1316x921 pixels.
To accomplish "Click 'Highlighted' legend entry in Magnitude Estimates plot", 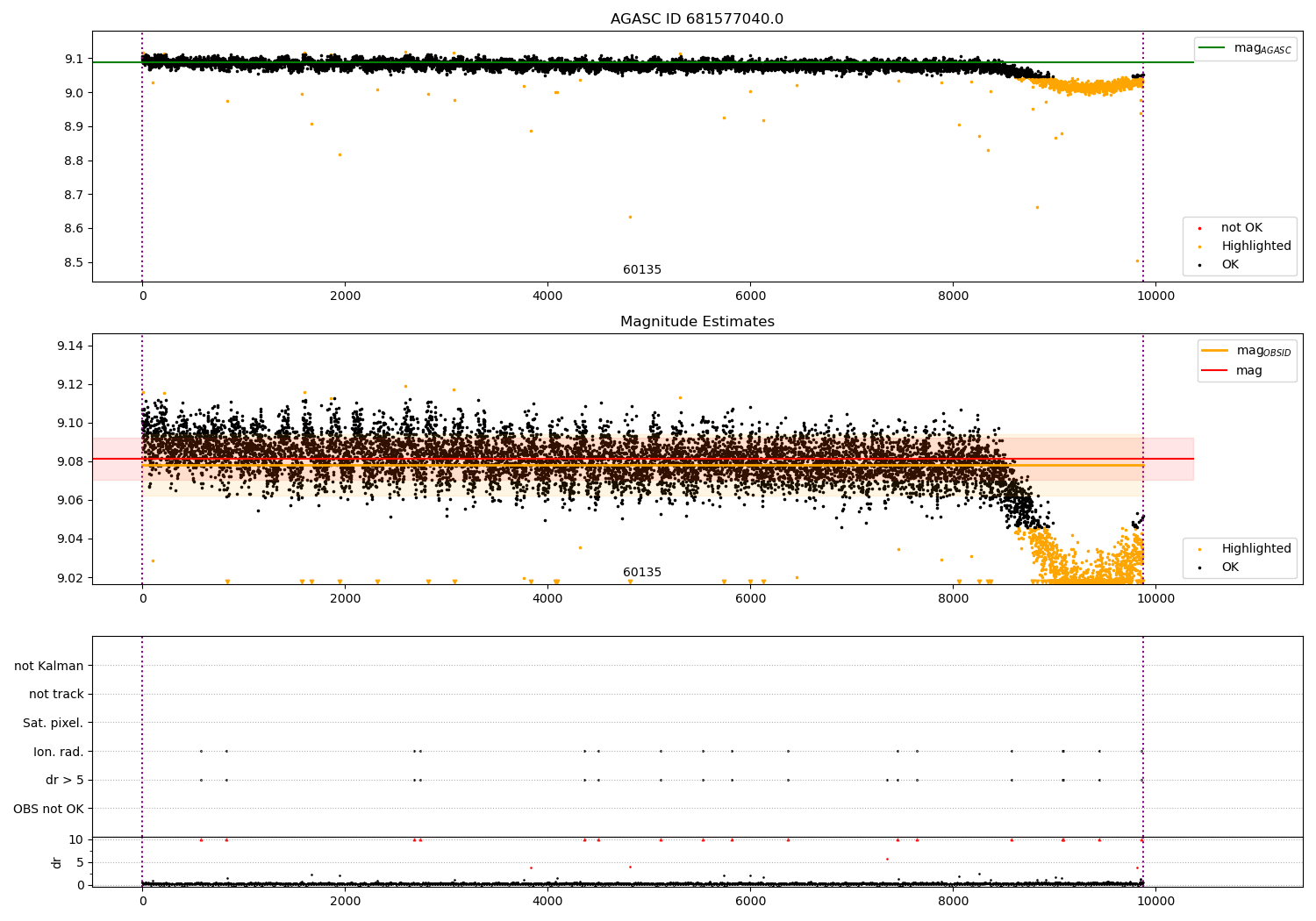I will 1255,549.
